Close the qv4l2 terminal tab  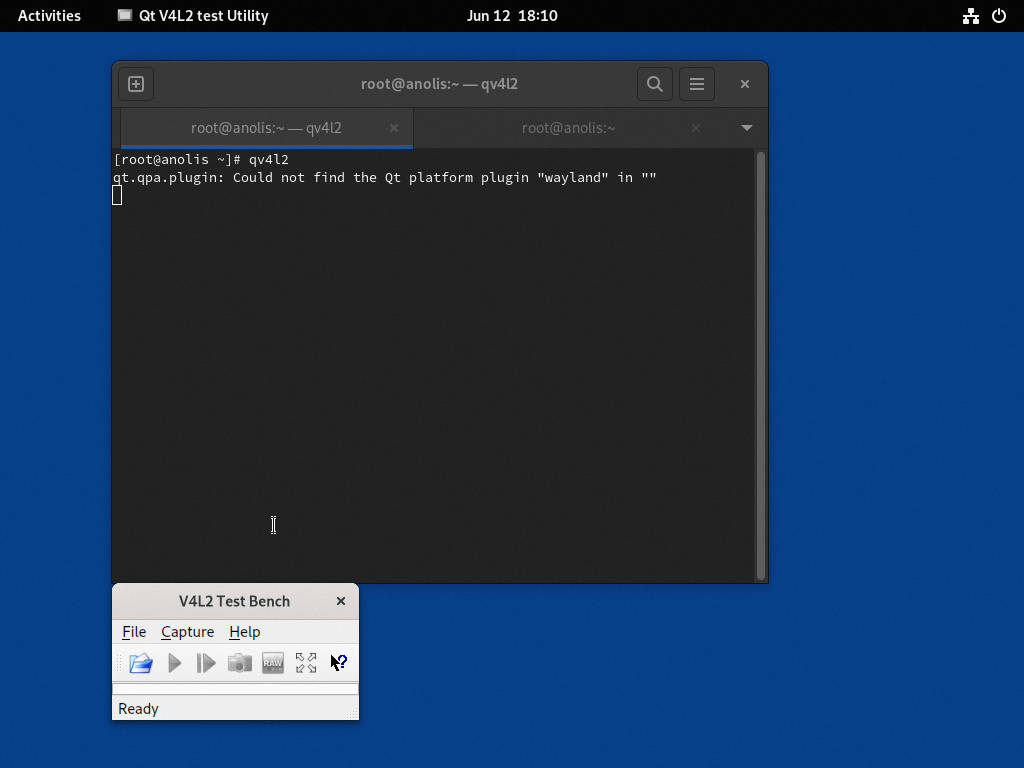coord(394,128)
